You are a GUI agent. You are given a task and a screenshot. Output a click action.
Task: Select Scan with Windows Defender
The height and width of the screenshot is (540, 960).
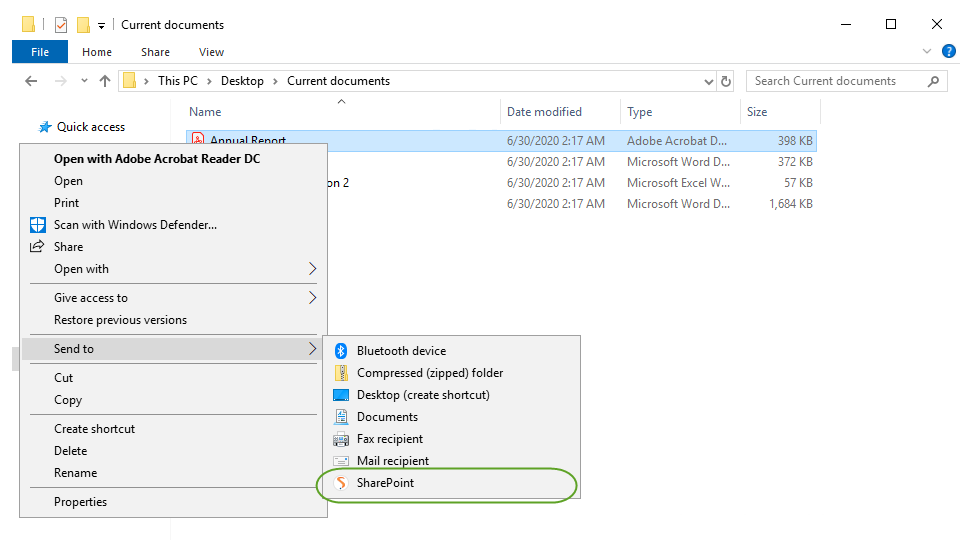174,225
